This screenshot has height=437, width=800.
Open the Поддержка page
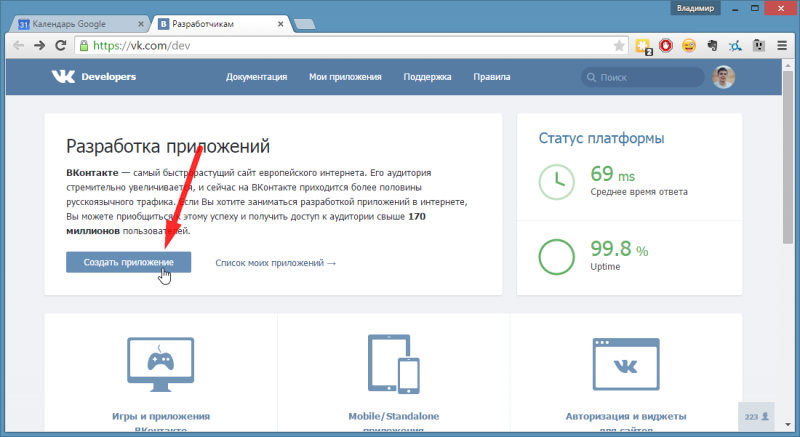(x=427, y=77)
